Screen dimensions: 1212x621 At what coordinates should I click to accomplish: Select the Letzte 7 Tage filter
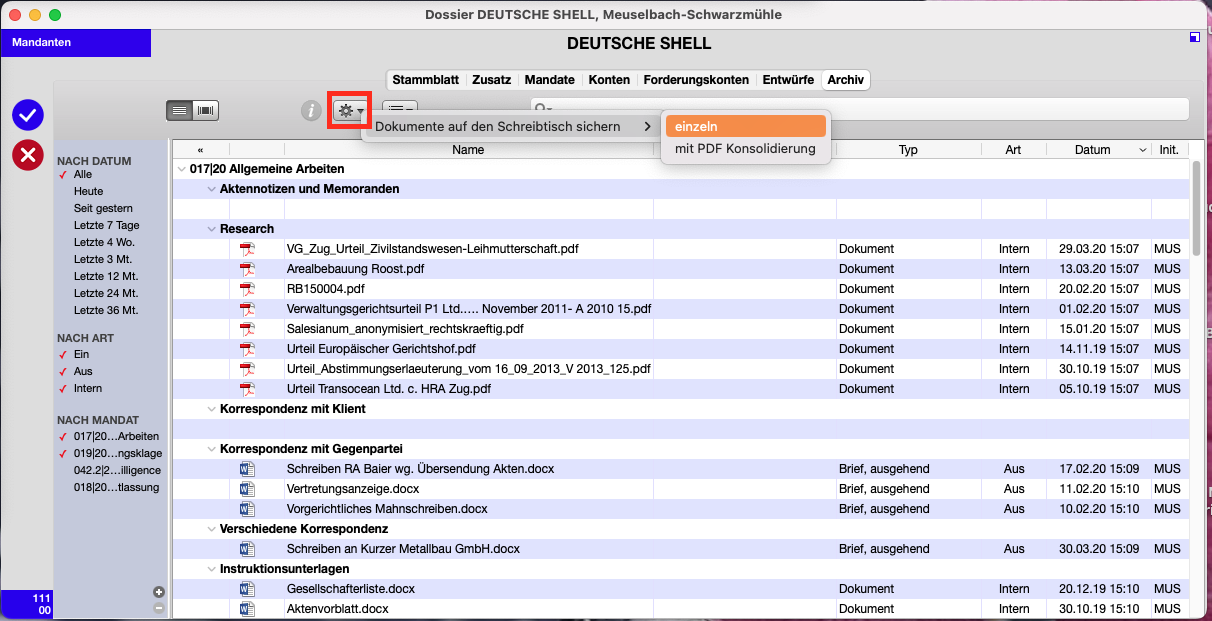(x=107, y=225)
